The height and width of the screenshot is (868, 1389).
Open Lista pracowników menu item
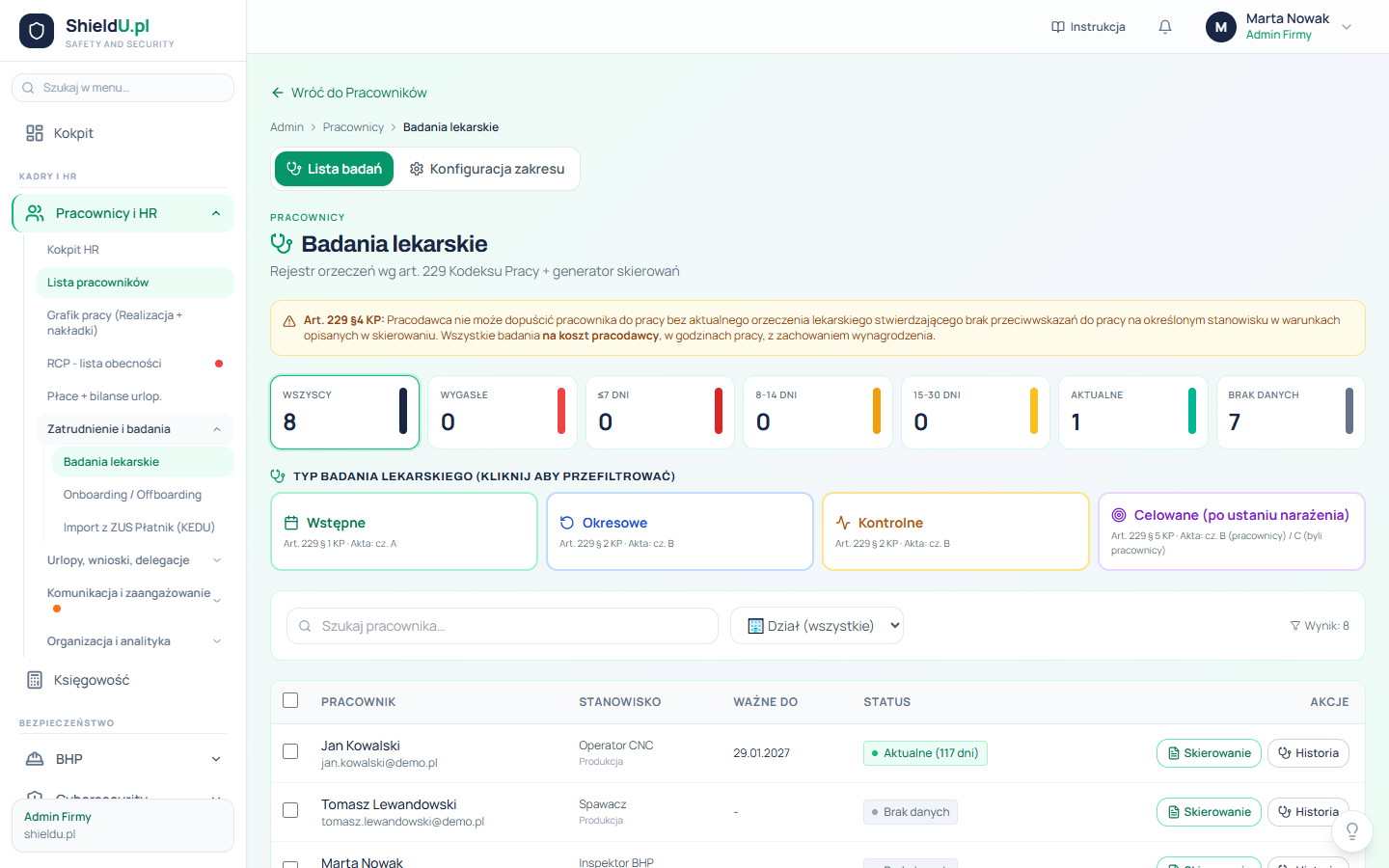coord(135,283)
